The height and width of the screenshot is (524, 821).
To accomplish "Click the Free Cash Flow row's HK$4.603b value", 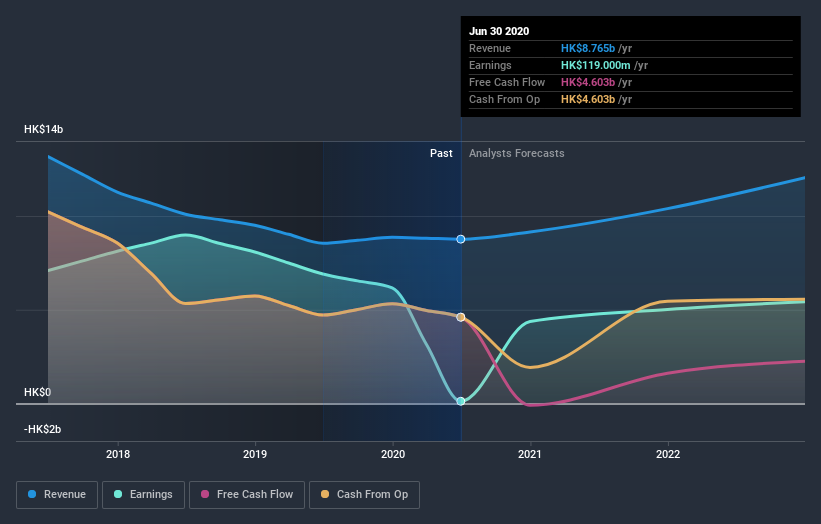I will pyautogui.click(x=588, y=82).
